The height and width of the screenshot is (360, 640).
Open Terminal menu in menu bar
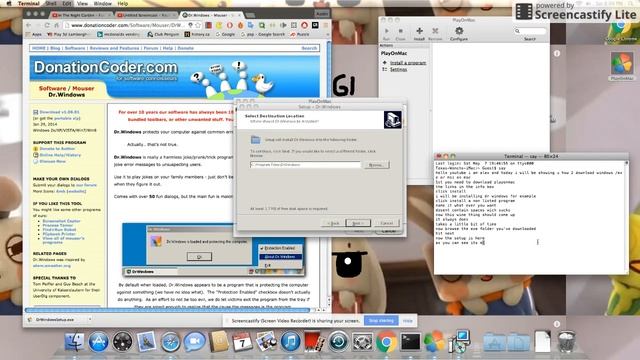29,3
